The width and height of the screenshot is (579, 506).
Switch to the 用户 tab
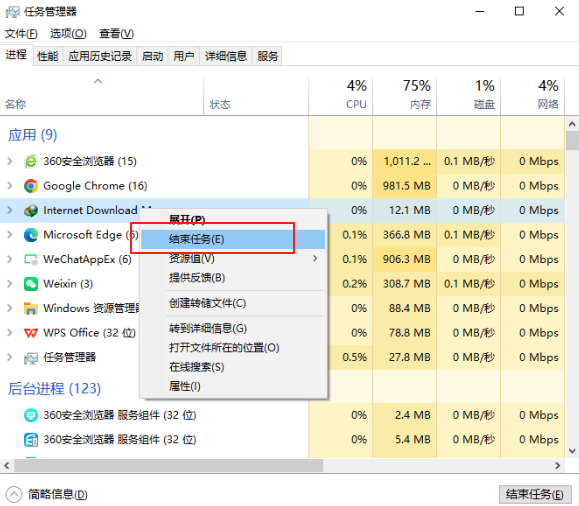(x=184, y=56)
